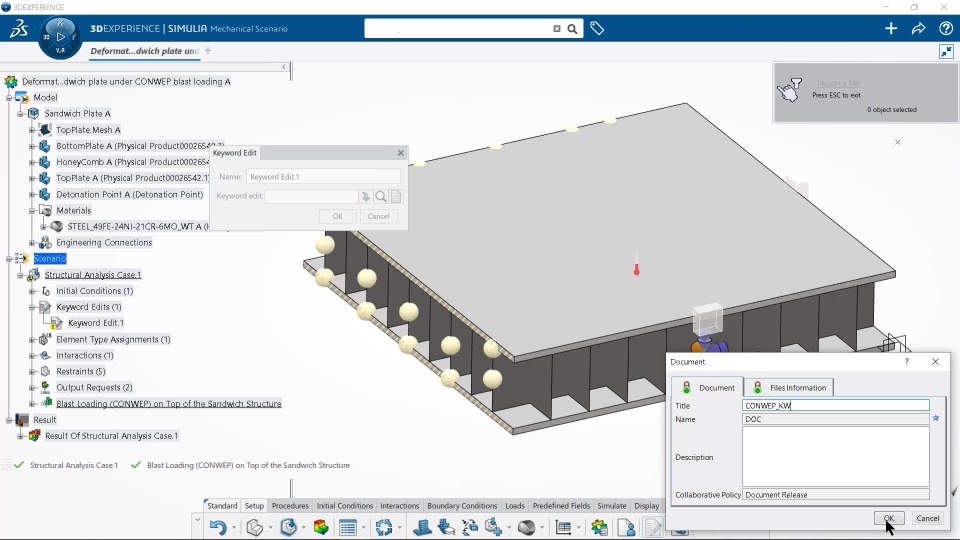Click the Share arrow icon

coord(918,28)
